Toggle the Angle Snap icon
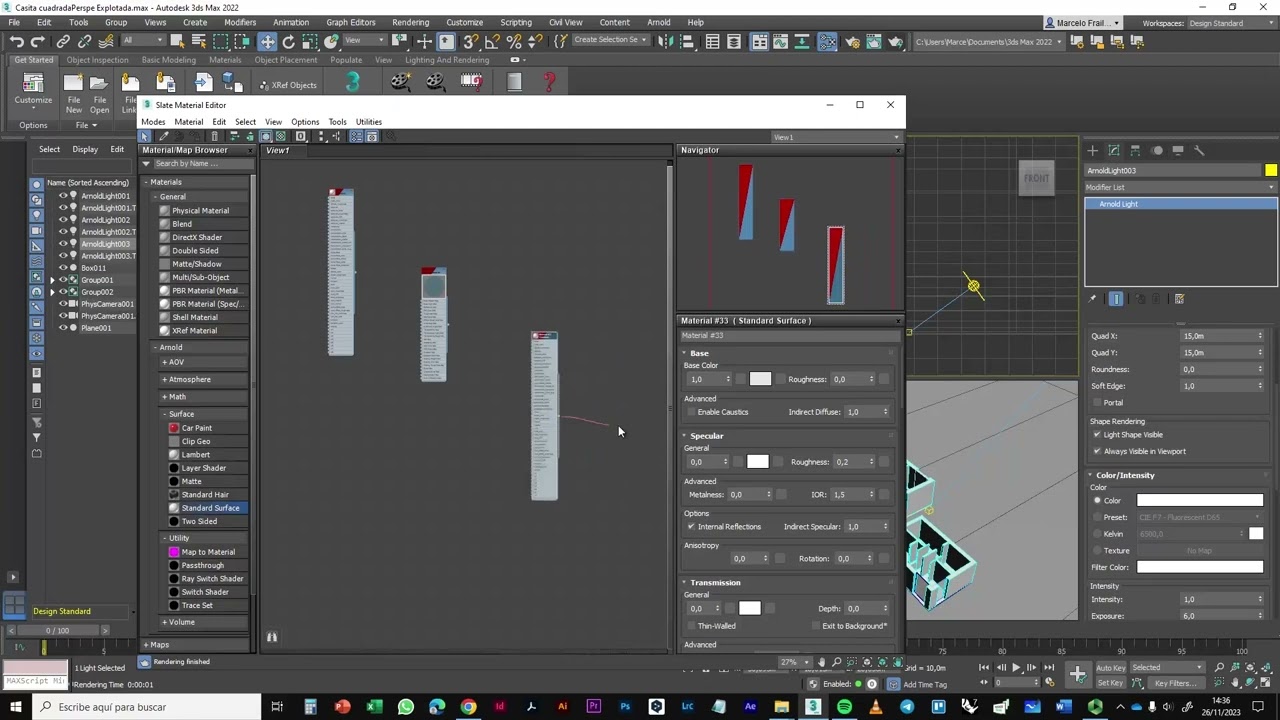This screenshot has height=720, width=1280. coord(492,41)
